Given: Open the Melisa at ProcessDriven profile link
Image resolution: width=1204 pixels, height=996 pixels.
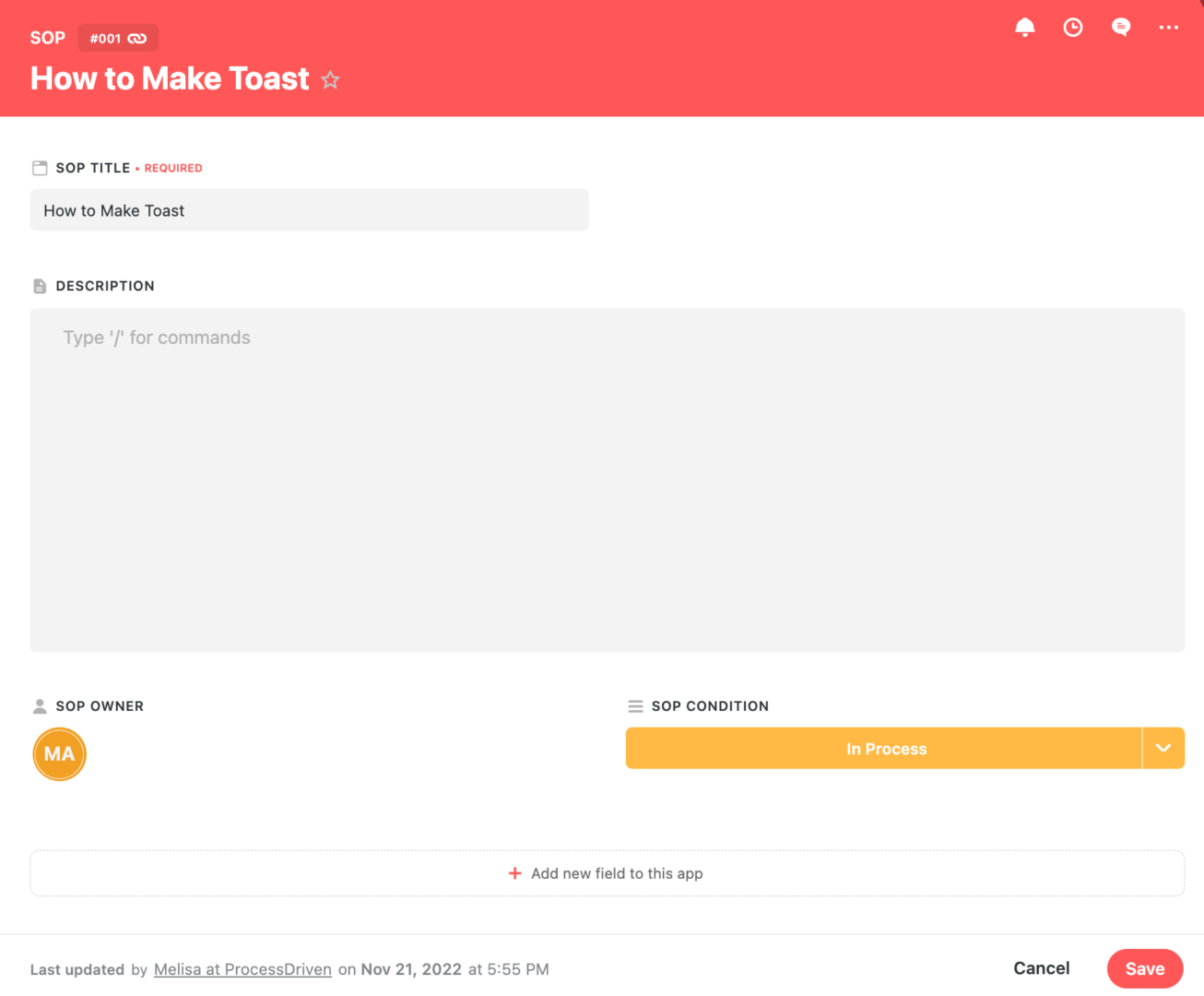Looking at the screenshot, I should click(x=242, y=969).
